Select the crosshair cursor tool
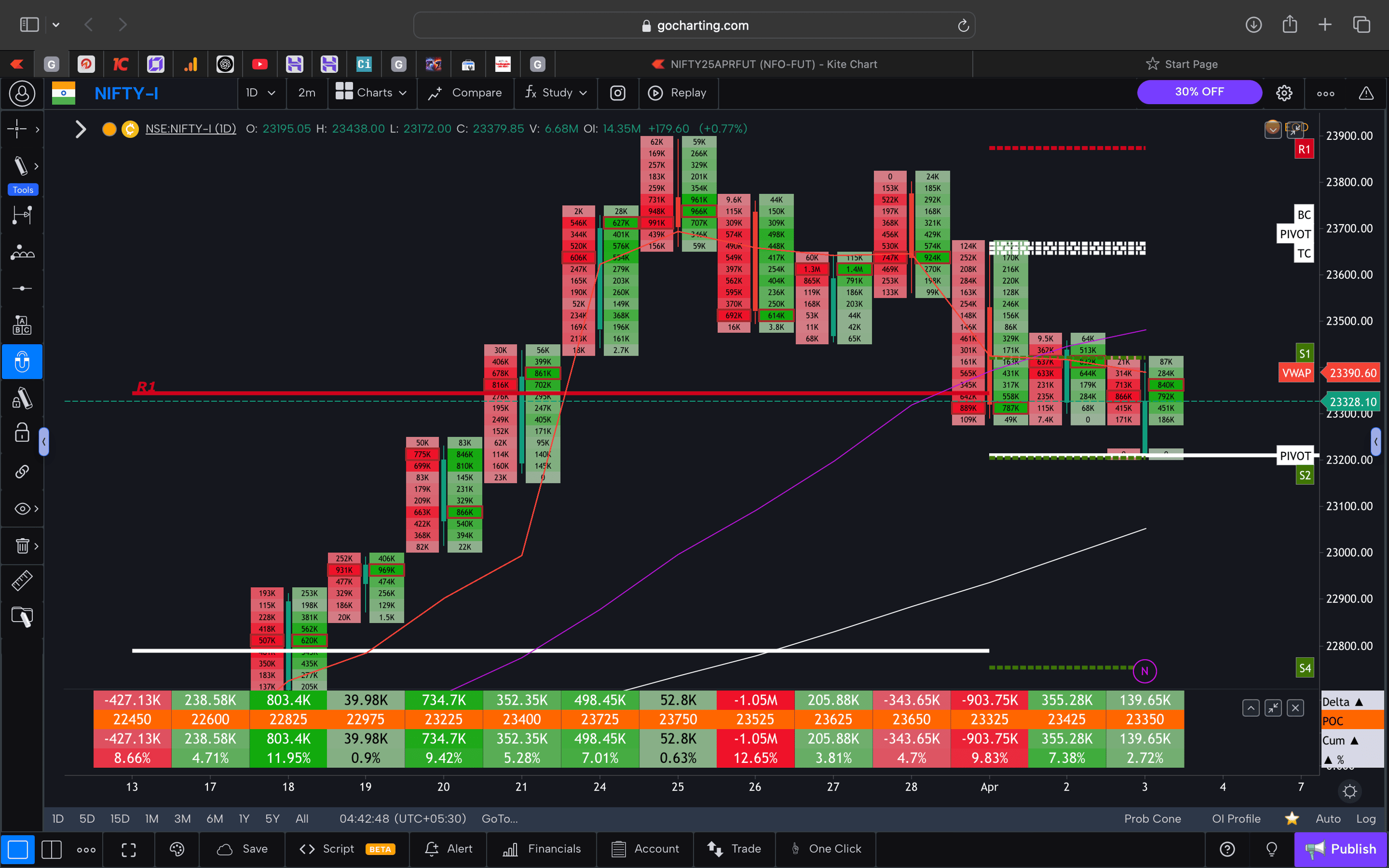Image resolution: width=1389 pixels, height=868 pixels. point(18,129)
